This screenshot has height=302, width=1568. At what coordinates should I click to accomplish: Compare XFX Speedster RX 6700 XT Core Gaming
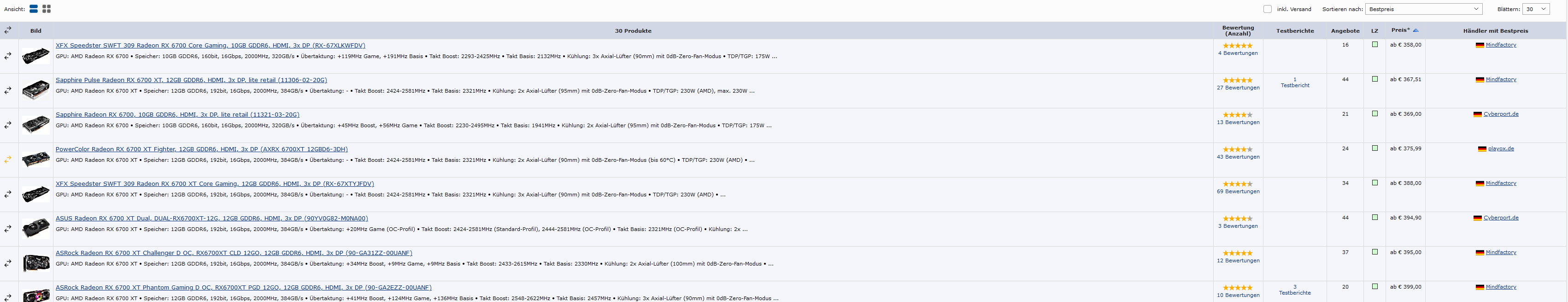(8, 194)
